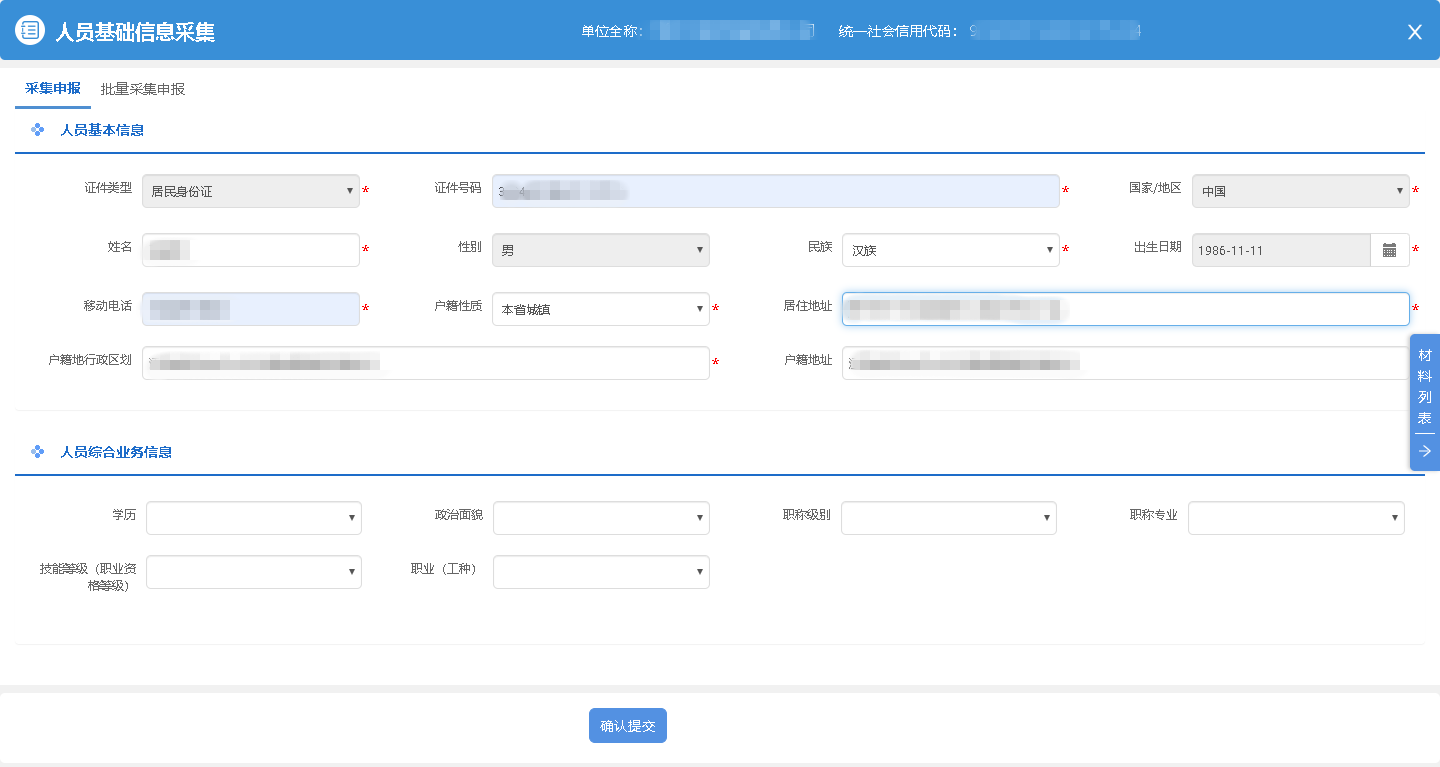Open the 政治面貌 dropdown

point(600,518)
